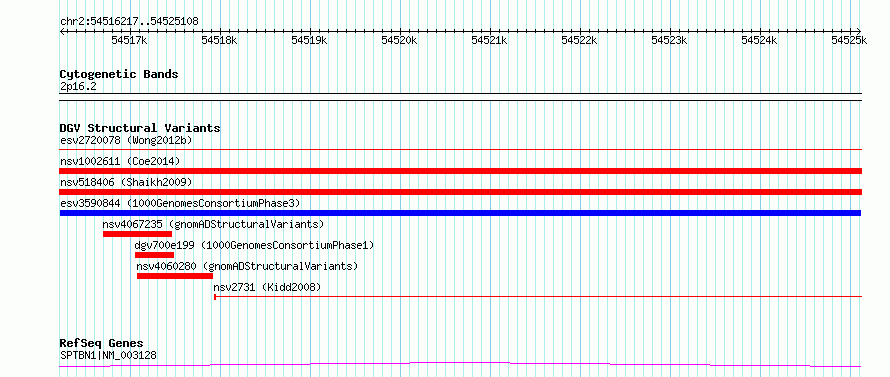Screen dimensions: 890x377
Task: Select the 54523k ruler position
Action: pyautogui.click(x=670, y=40)
